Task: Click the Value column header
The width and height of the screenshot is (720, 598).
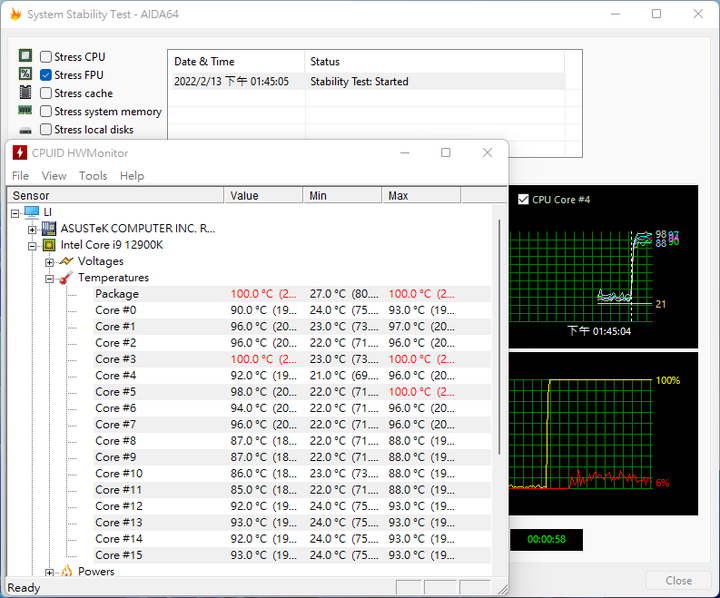Action: [x=264, y=195]
